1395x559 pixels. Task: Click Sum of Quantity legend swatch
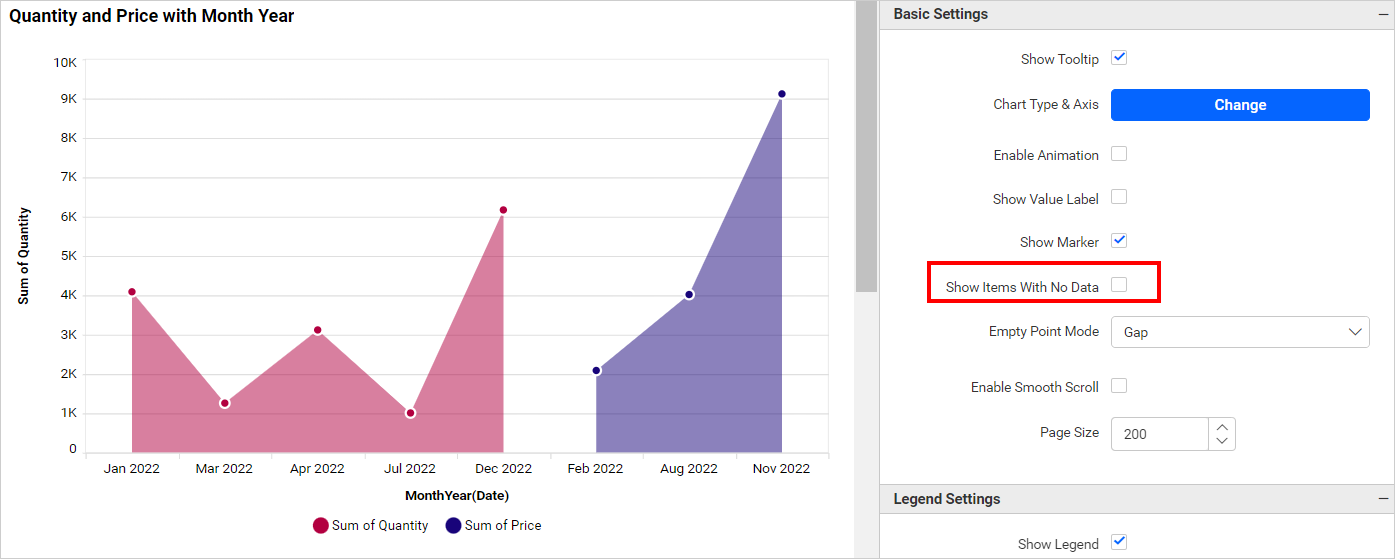(x=321, y=526)
